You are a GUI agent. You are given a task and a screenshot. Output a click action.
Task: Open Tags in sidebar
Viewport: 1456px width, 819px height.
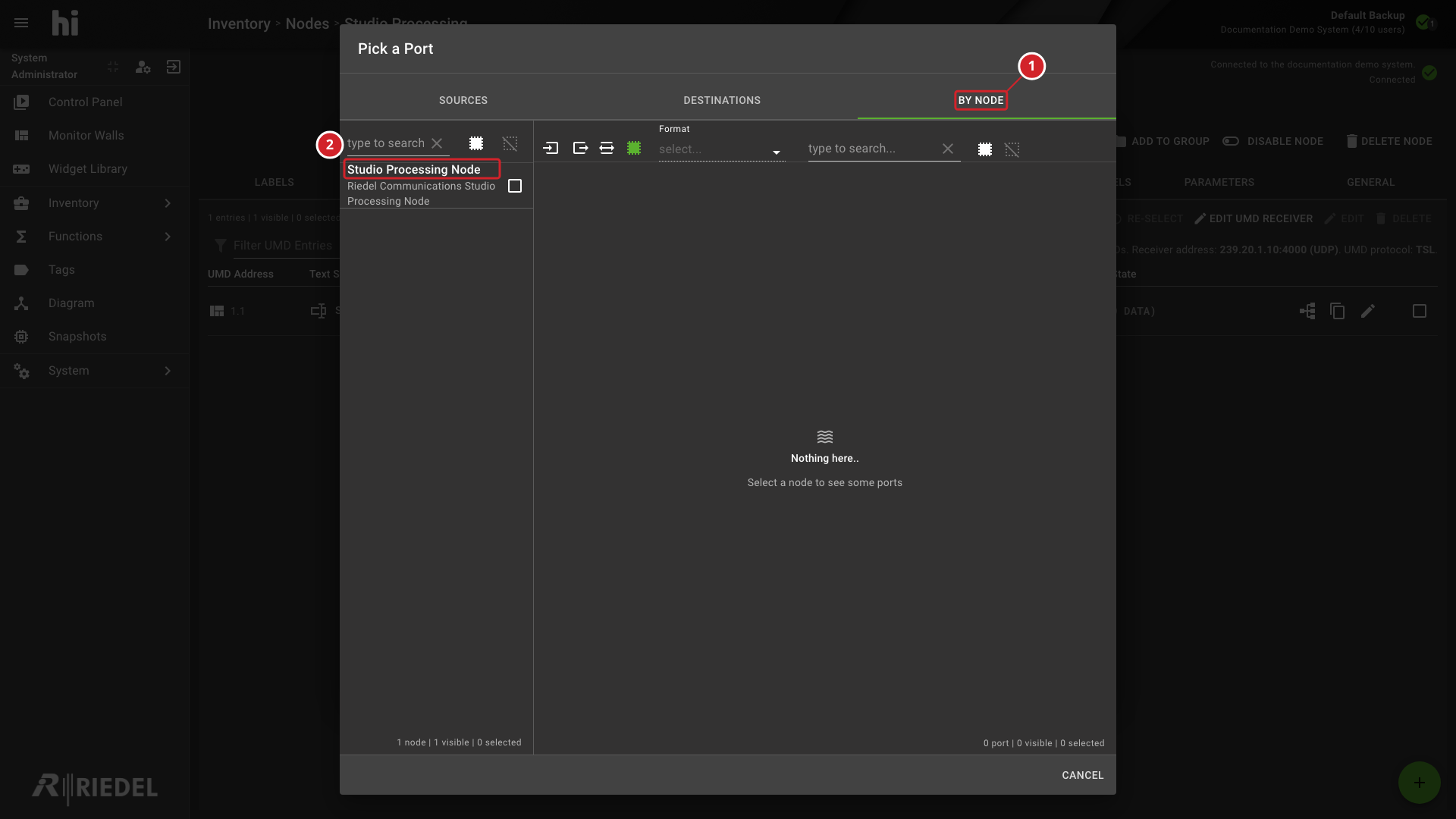pos(94,270)
